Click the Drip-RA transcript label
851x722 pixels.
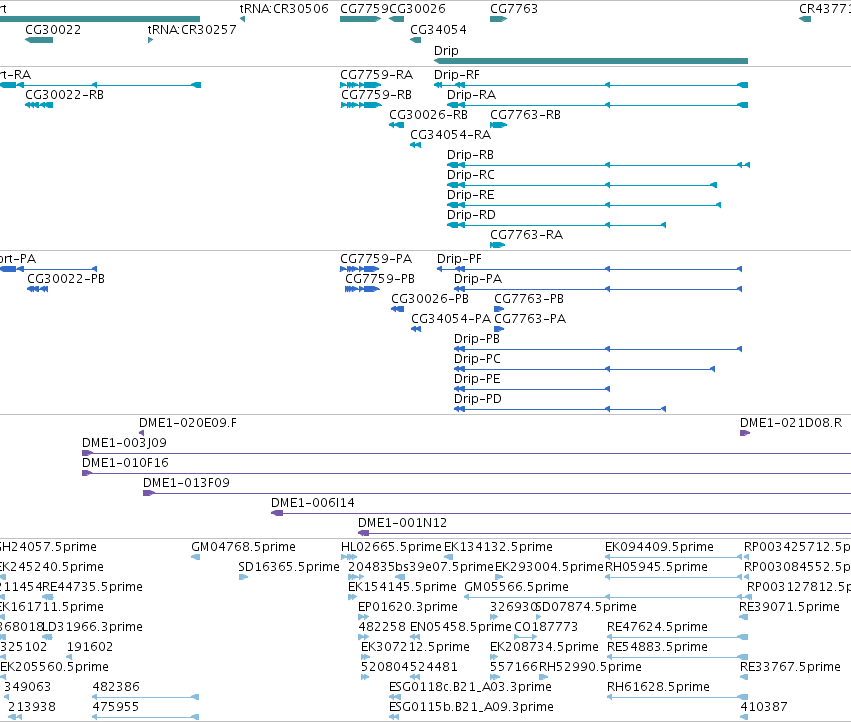pos(472,94)
